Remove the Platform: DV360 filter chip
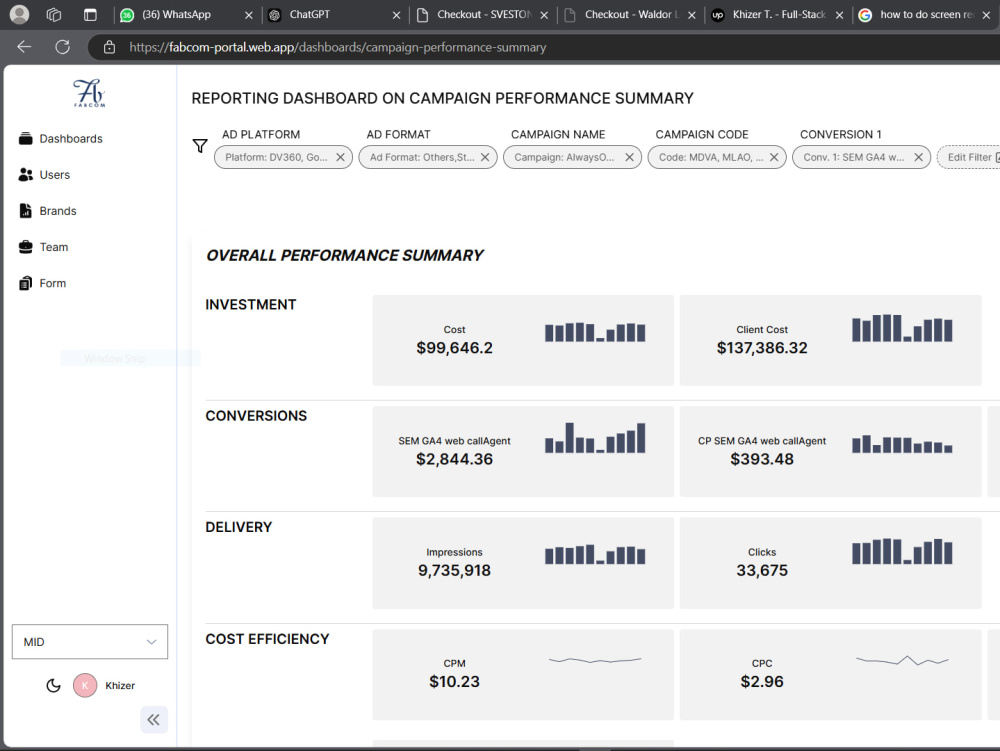 point(341,157)
